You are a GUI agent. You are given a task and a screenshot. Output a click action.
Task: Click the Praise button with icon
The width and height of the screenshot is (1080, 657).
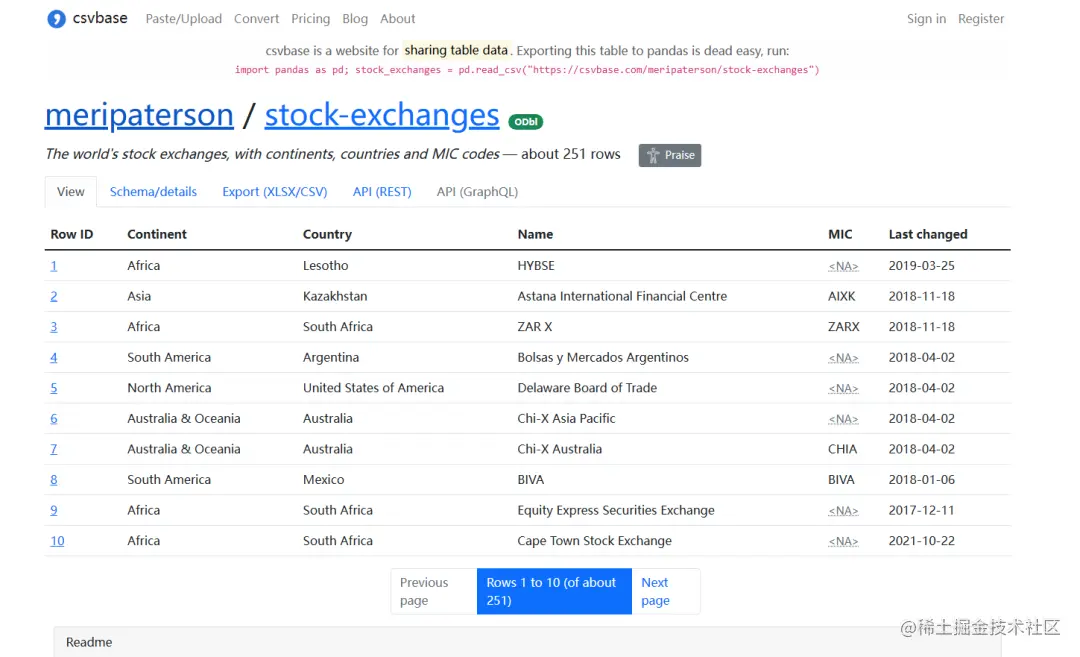point(670,155)
